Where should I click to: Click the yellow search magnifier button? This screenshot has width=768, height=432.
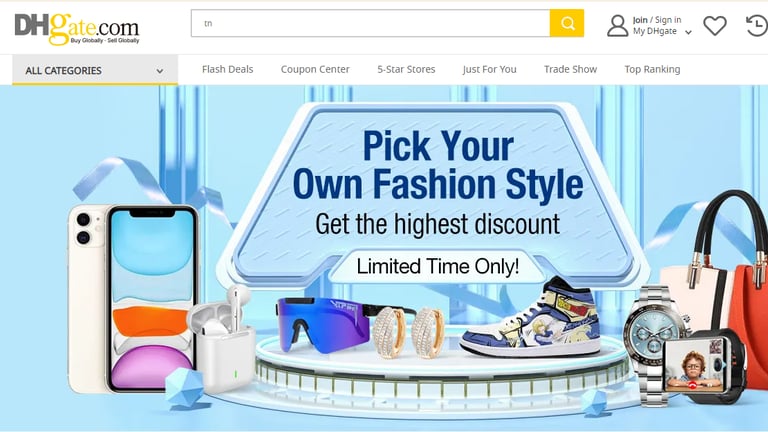tap(567, 23)
